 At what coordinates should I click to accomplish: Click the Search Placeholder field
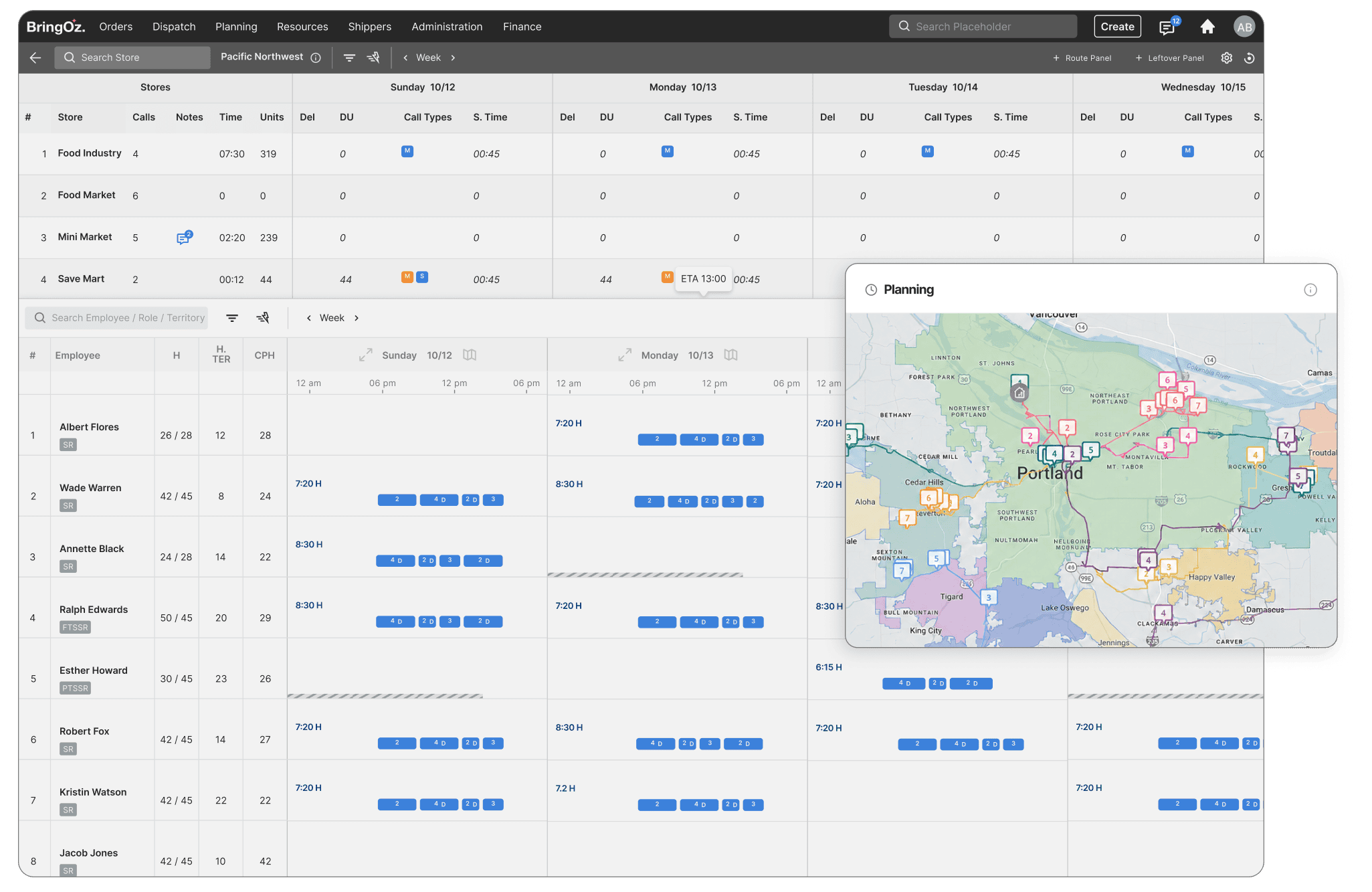click(x=983, y=27)
